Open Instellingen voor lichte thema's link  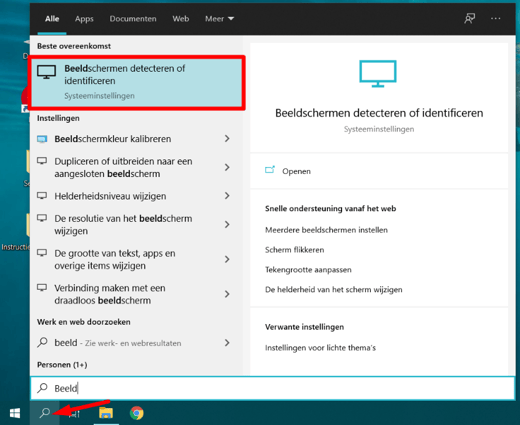coord(320,348)
